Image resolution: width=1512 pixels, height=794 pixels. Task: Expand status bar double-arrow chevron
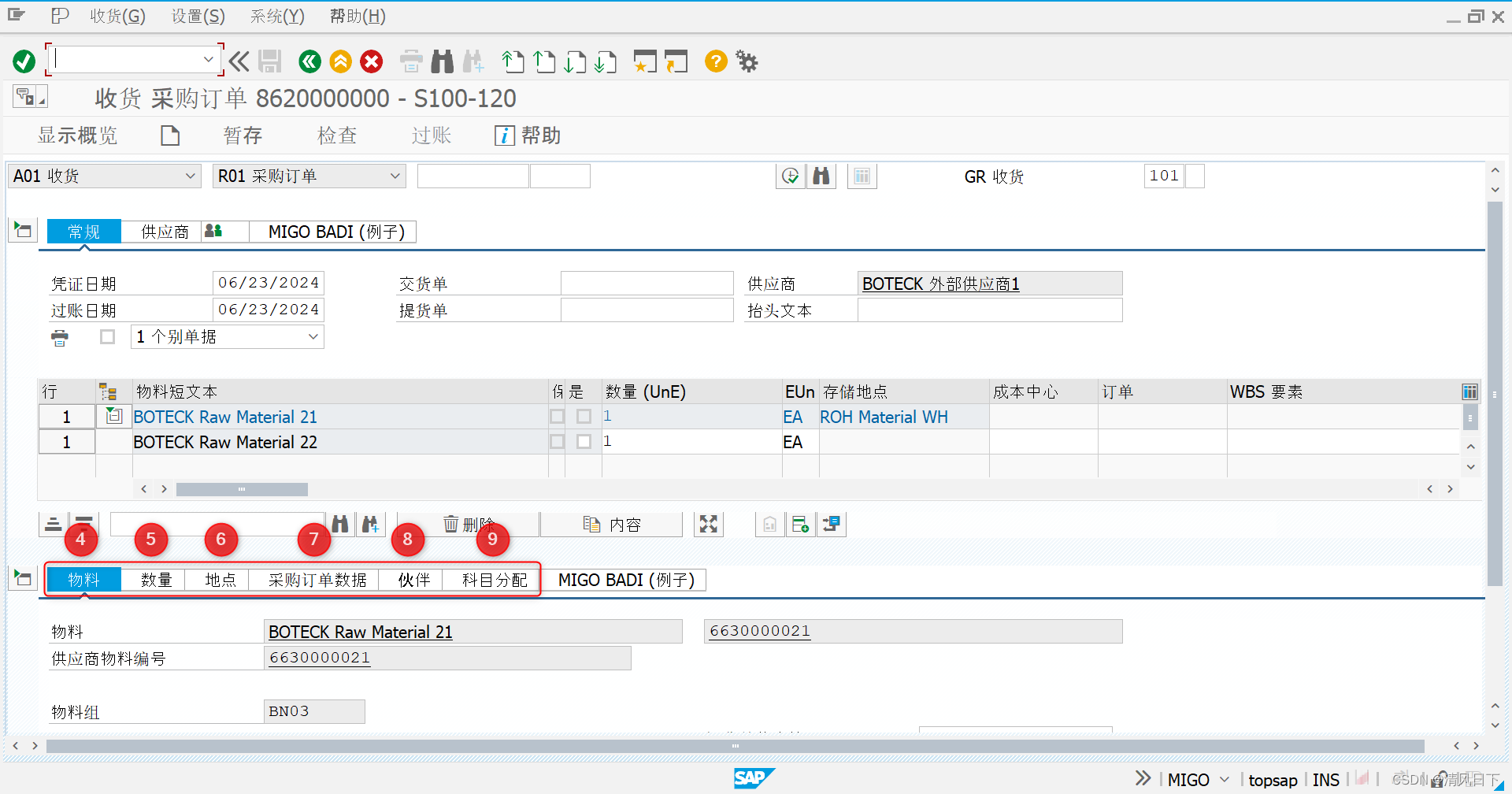[x=1143, y=778]
